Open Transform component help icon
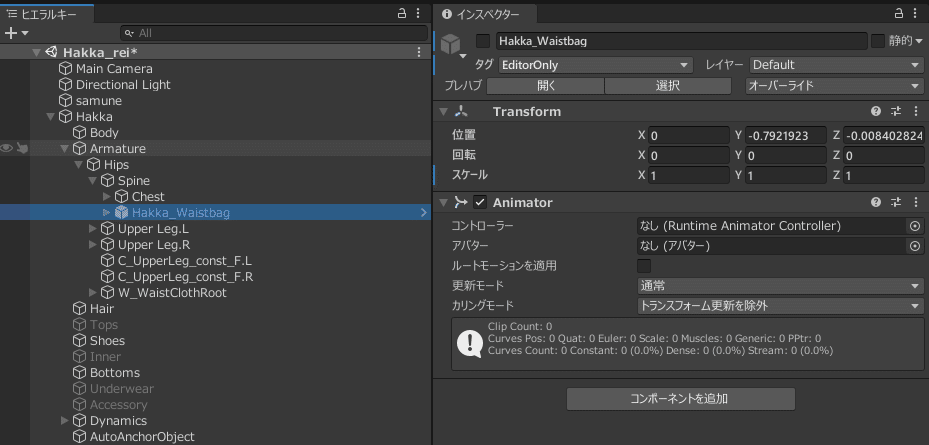Screen dimensions: 929x445 coord(876,111)
